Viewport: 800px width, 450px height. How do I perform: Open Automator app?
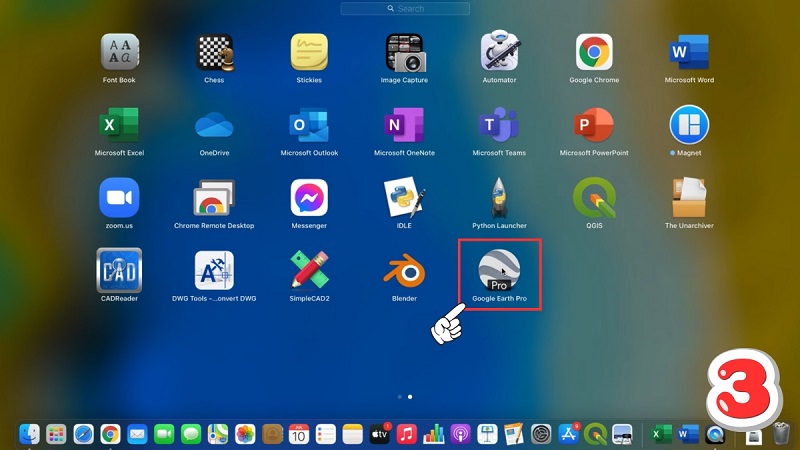pos(499,52)
